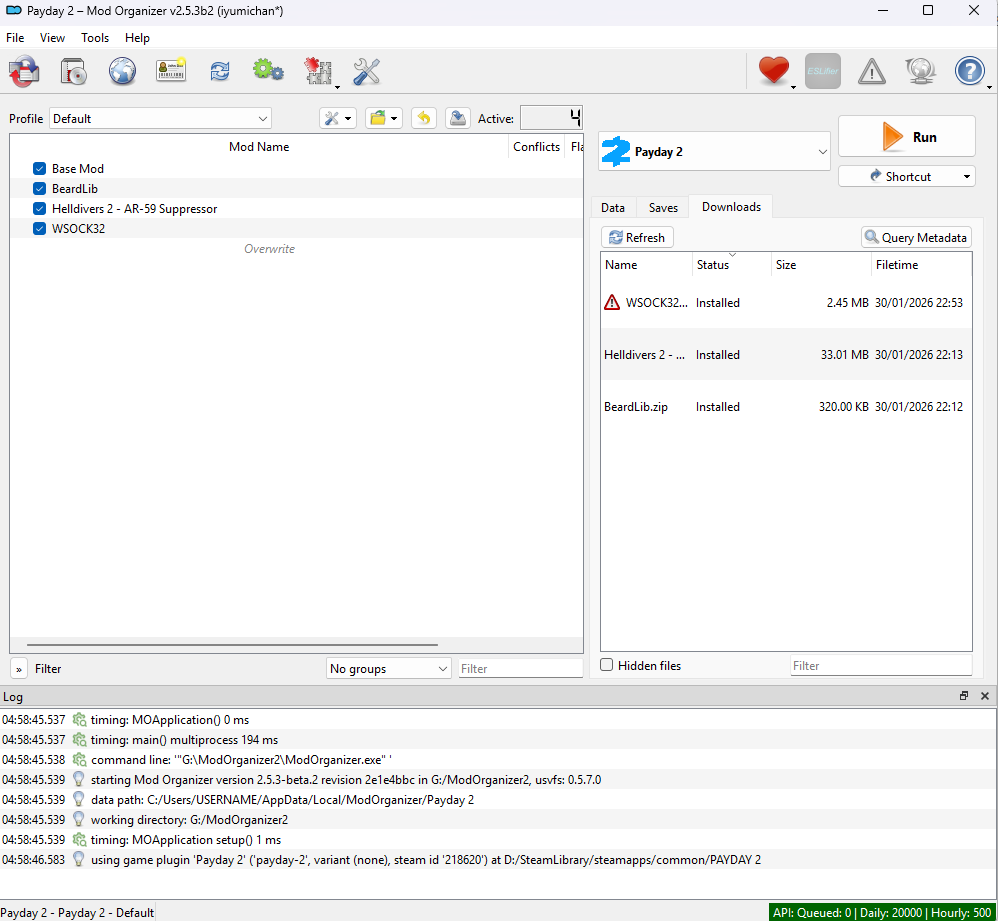The height and width of the screenshot is (921, 998).
Task: Click the warning triangle Notifications icon
Action: (872, 71)
